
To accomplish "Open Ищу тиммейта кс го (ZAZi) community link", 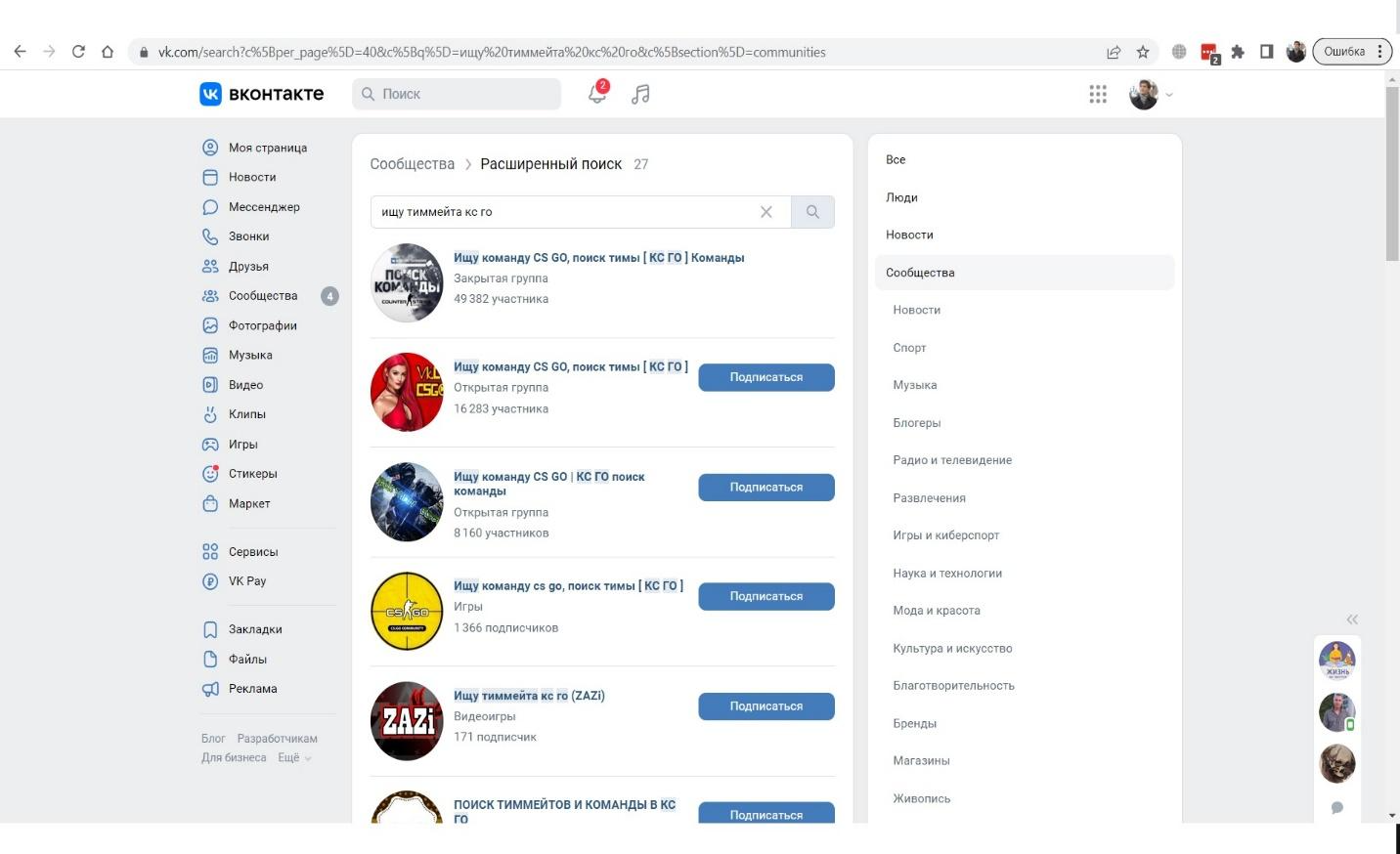I will (529, 696).
